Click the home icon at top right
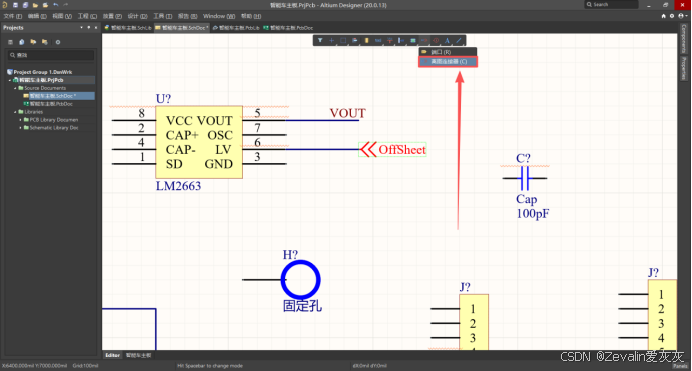Viewport: 692px width, 371px height. (x=663, y=16)
